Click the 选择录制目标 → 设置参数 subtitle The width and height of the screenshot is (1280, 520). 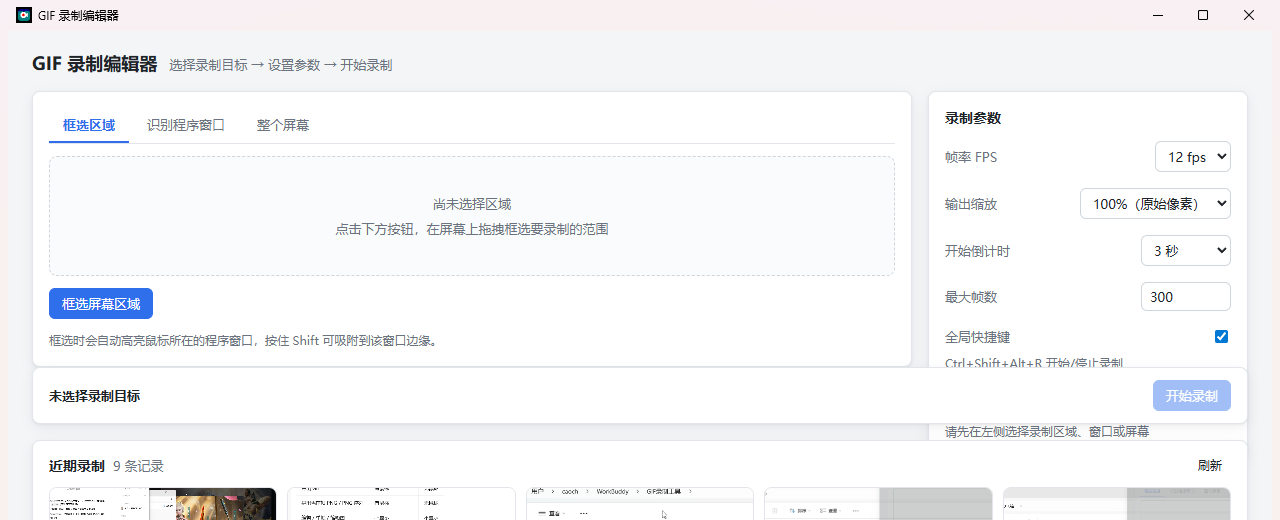pos(281,65)
